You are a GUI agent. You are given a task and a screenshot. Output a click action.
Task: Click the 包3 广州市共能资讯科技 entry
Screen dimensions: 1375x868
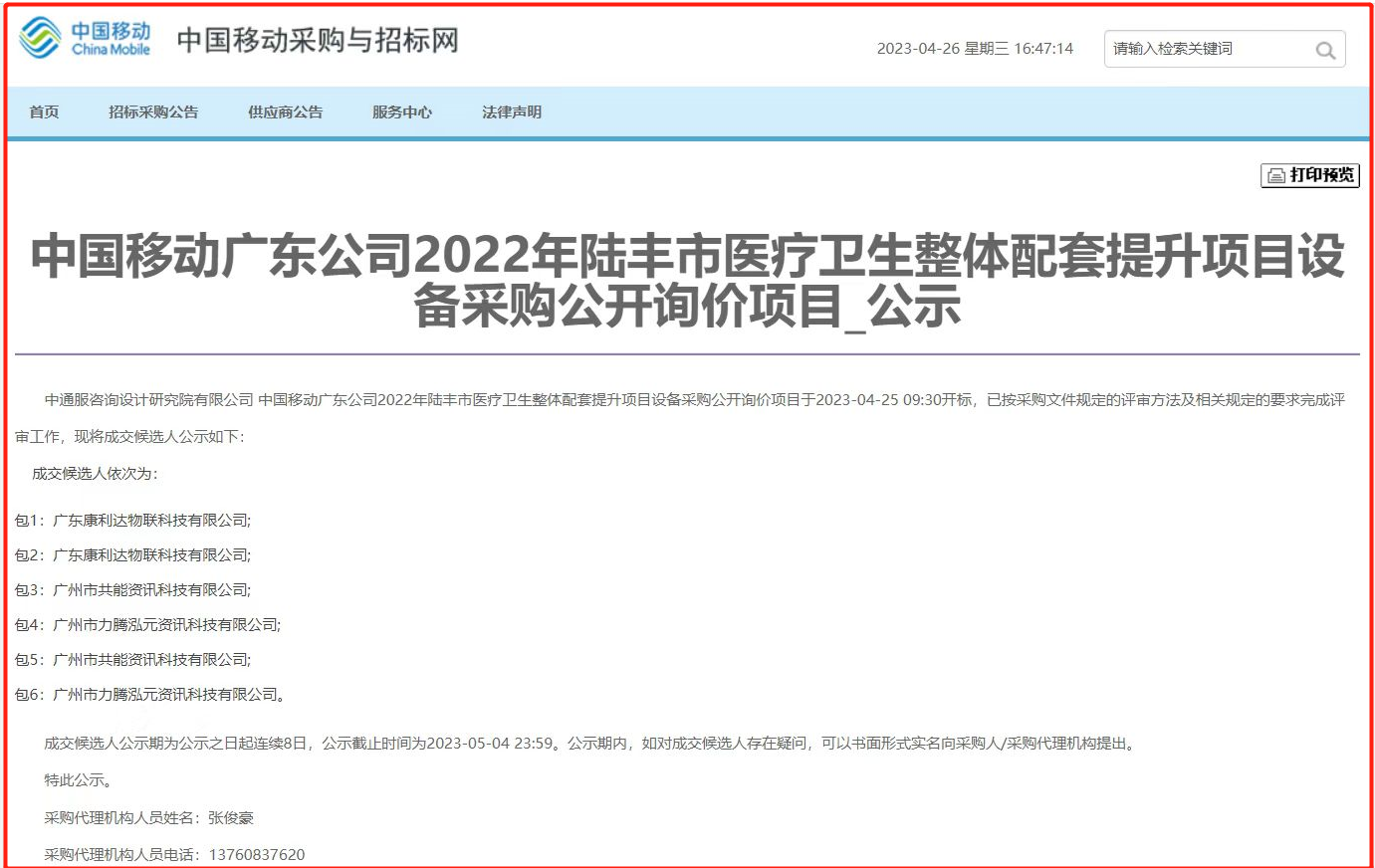coord(133,589)
